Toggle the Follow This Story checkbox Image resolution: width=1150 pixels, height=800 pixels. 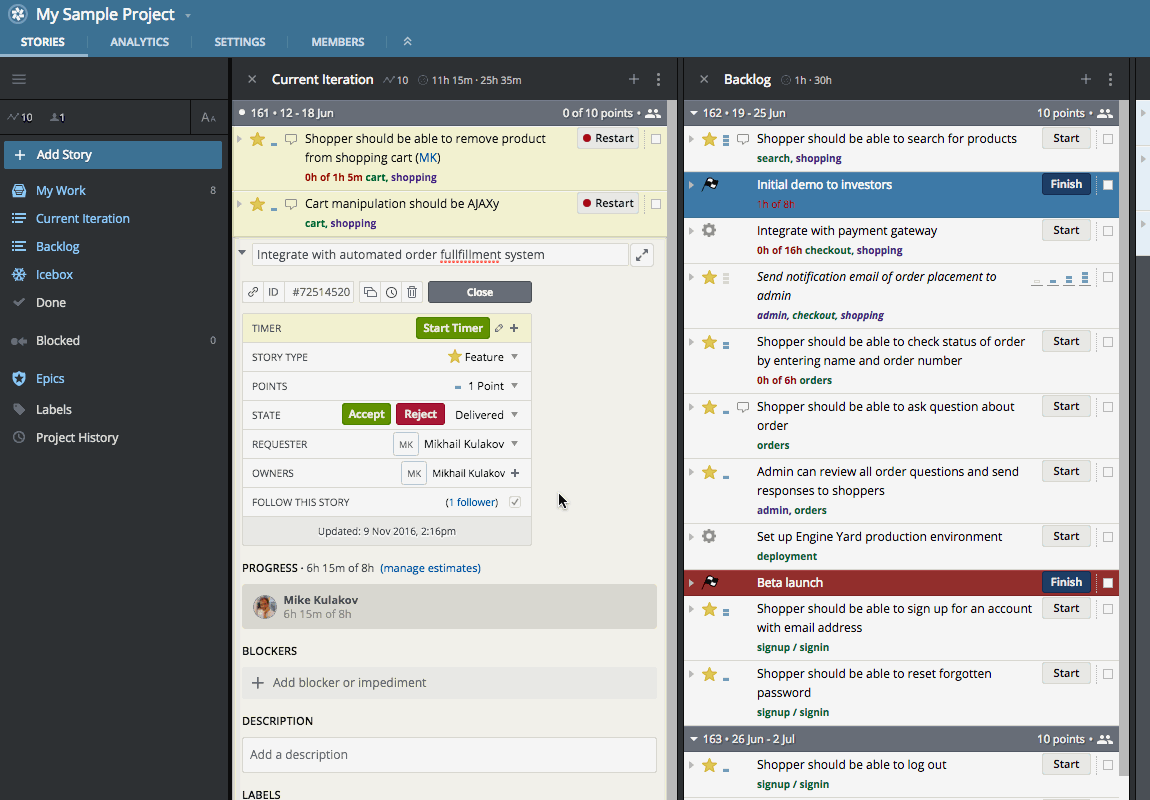[515, 502]
